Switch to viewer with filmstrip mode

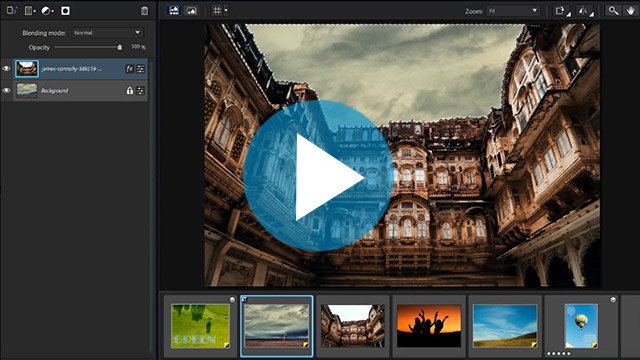point(174,11)
